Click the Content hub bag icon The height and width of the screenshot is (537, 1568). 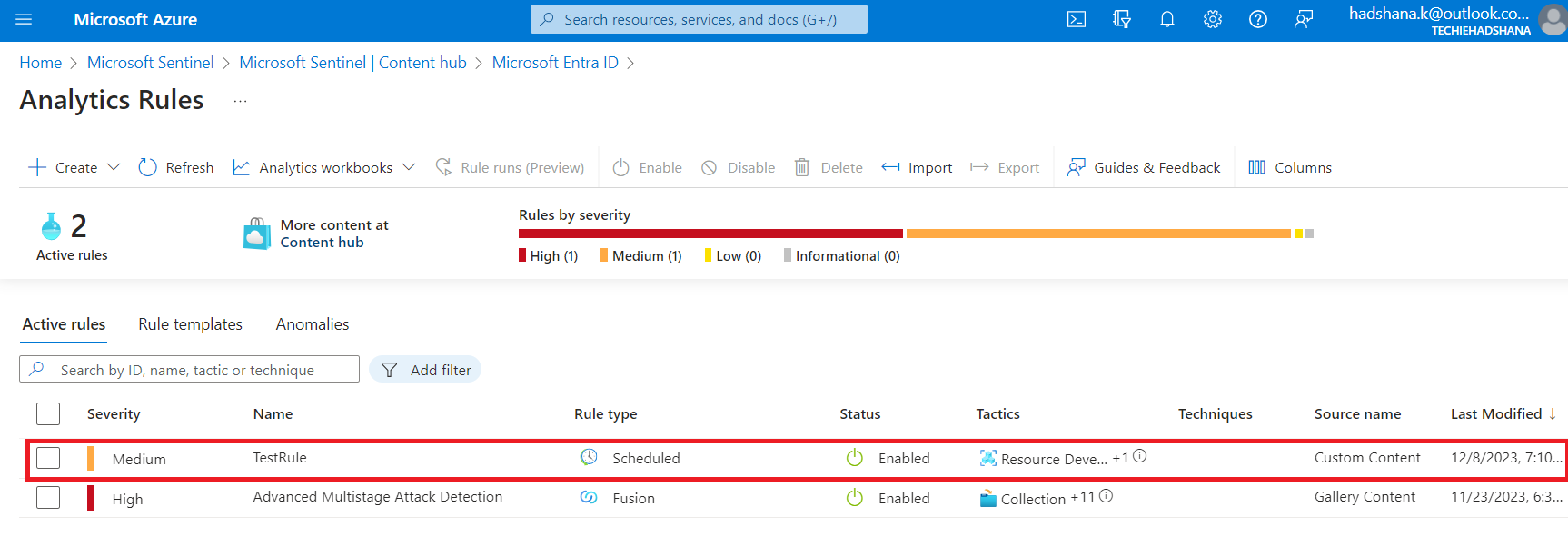click(x=257, y=234)
